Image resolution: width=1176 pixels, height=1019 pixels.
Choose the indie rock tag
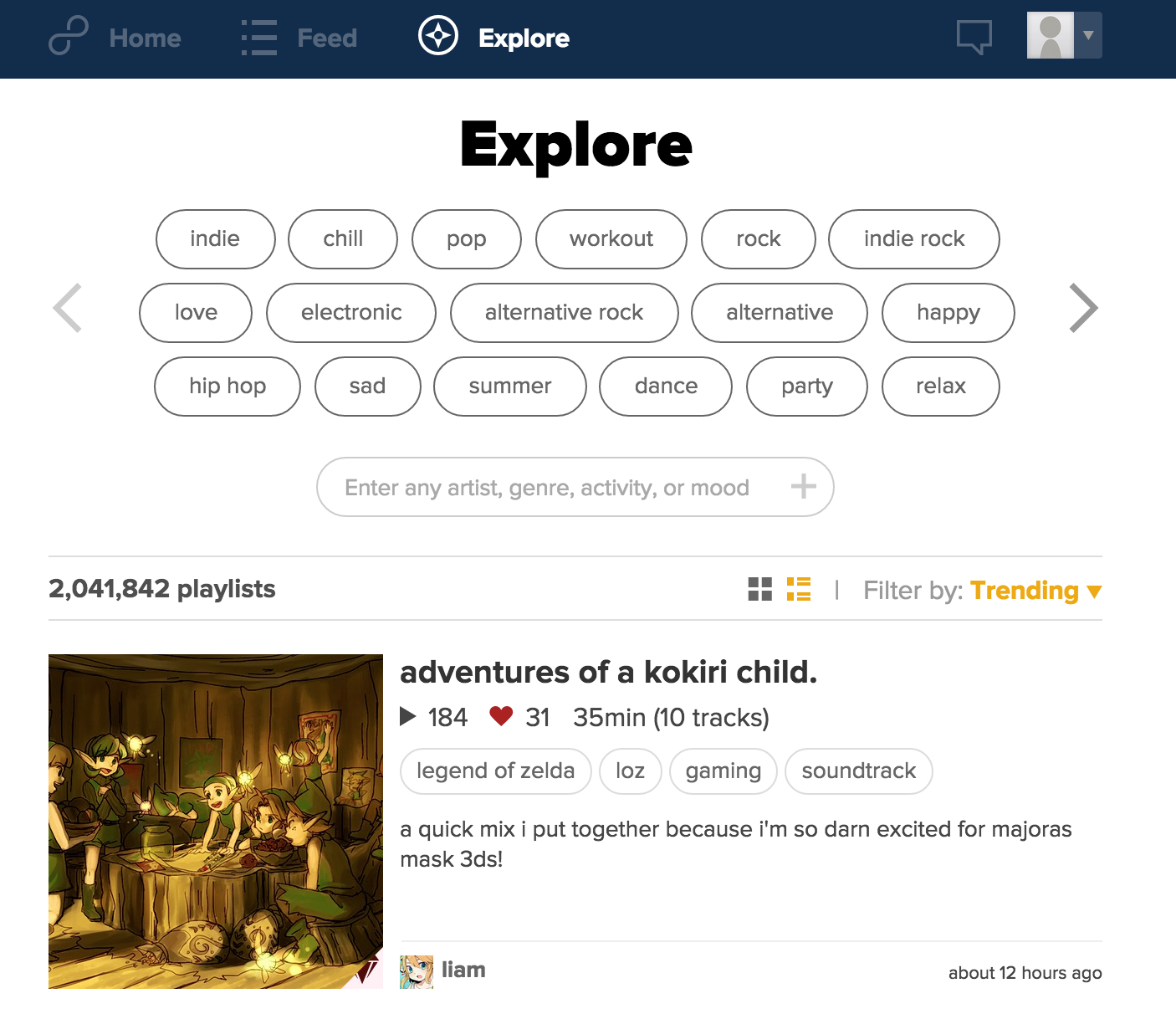tap(914, 239)
